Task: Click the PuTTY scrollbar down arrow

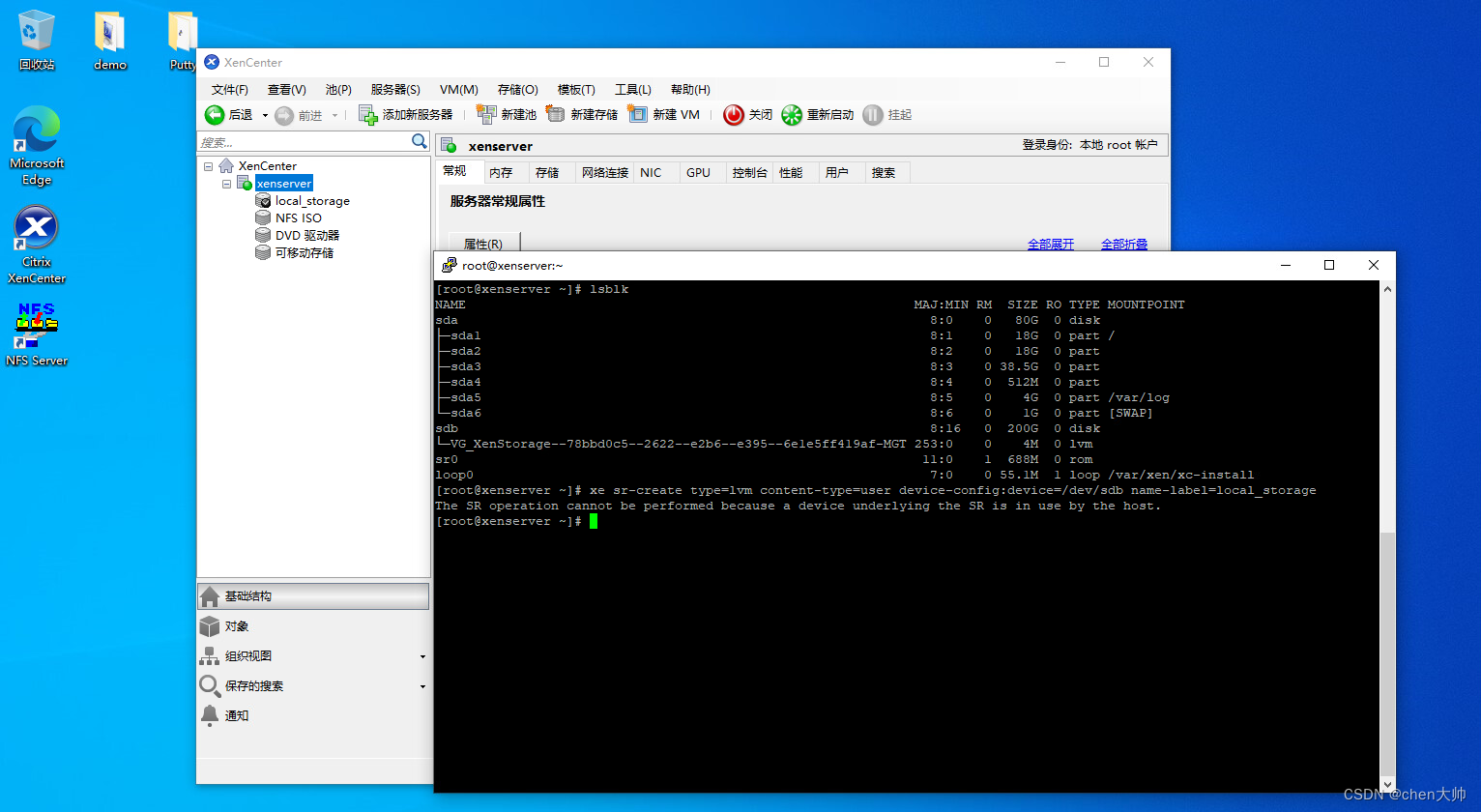Action: click(1388, 785)
